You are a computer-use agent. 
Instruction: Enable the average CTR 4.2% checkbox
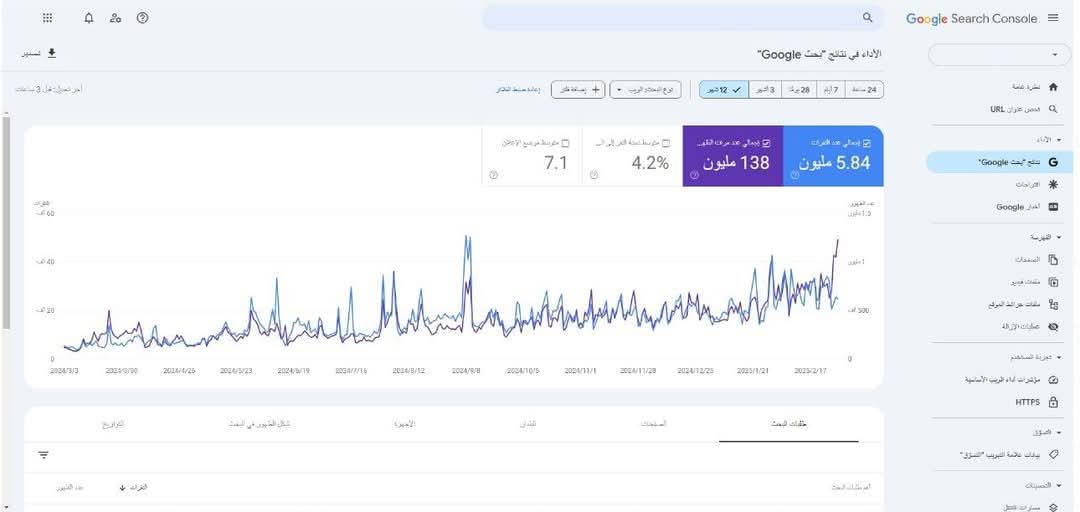(x=665, y=143)
